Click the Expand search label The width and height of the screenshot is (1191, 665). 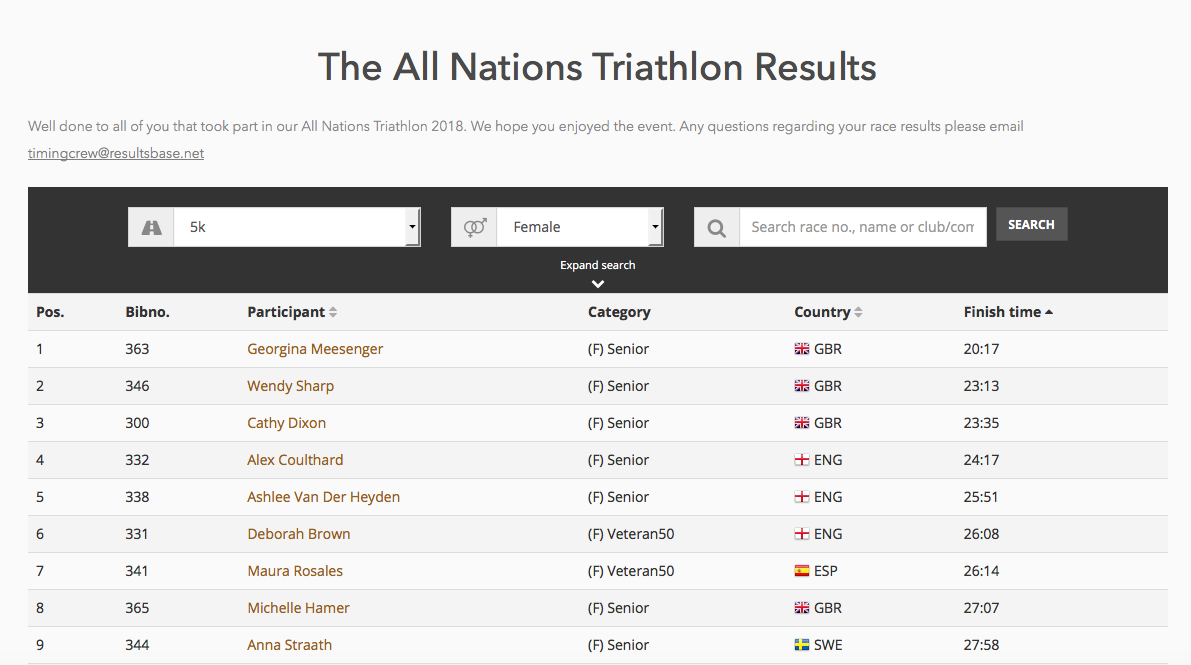pyautogui.click(x=598, y=265)
